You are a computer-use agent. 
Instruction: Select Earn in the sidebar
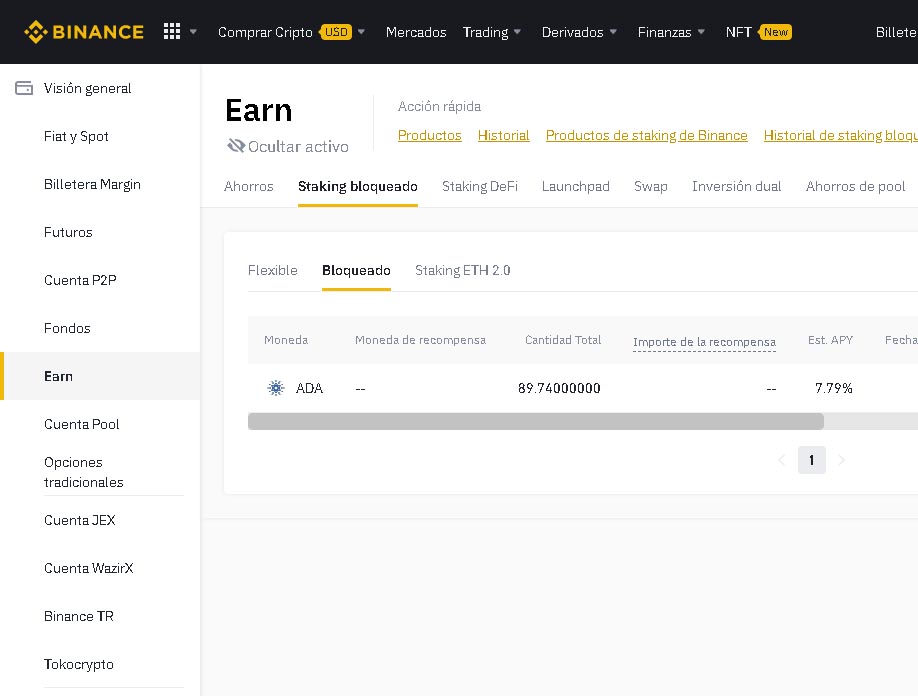coord(100,376)
